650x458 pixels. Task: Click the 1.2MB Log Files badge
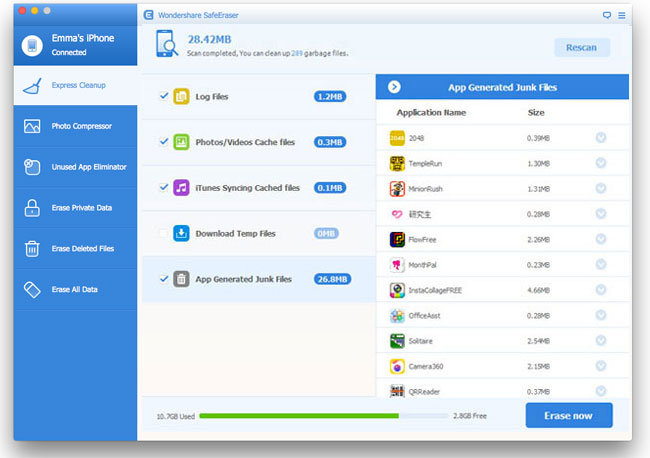tap(330, 97)
